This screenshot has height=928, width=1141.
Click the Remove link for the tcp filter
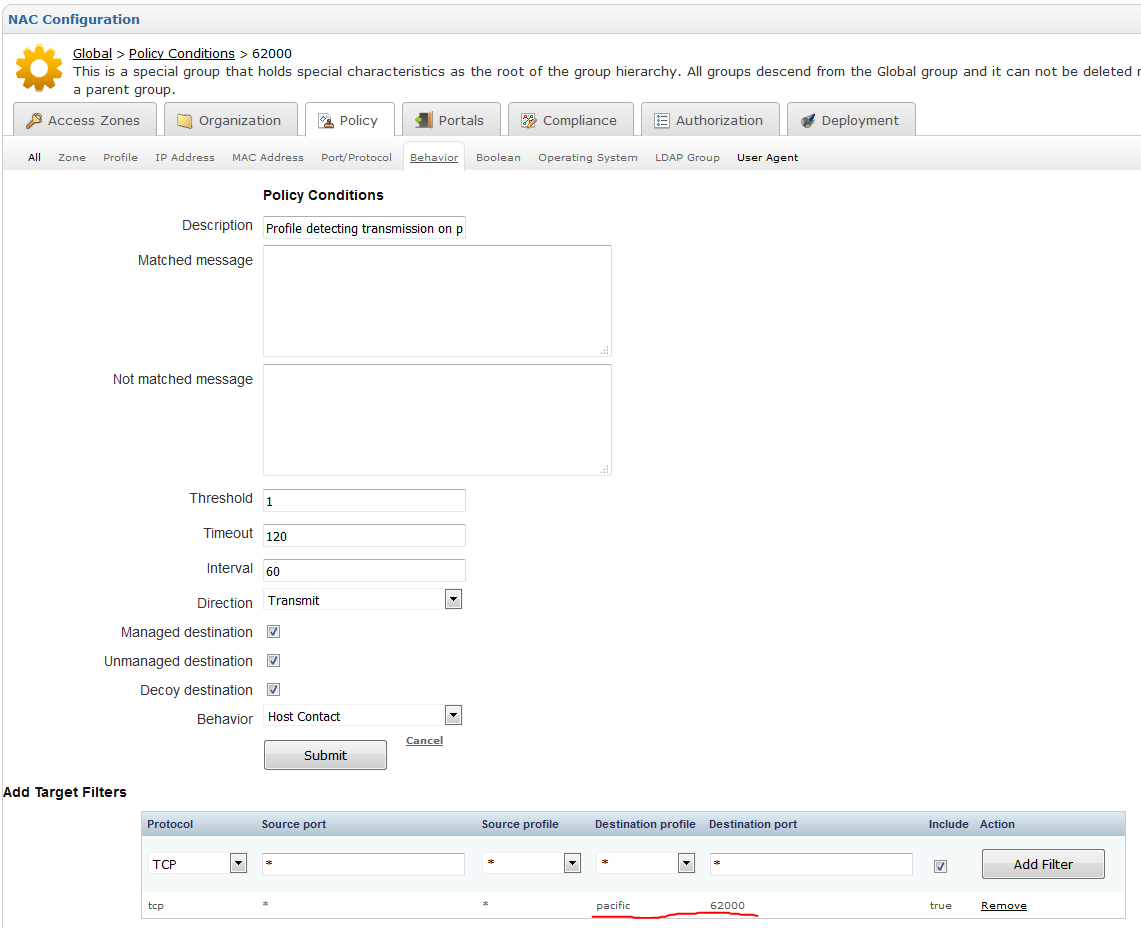1003,905
